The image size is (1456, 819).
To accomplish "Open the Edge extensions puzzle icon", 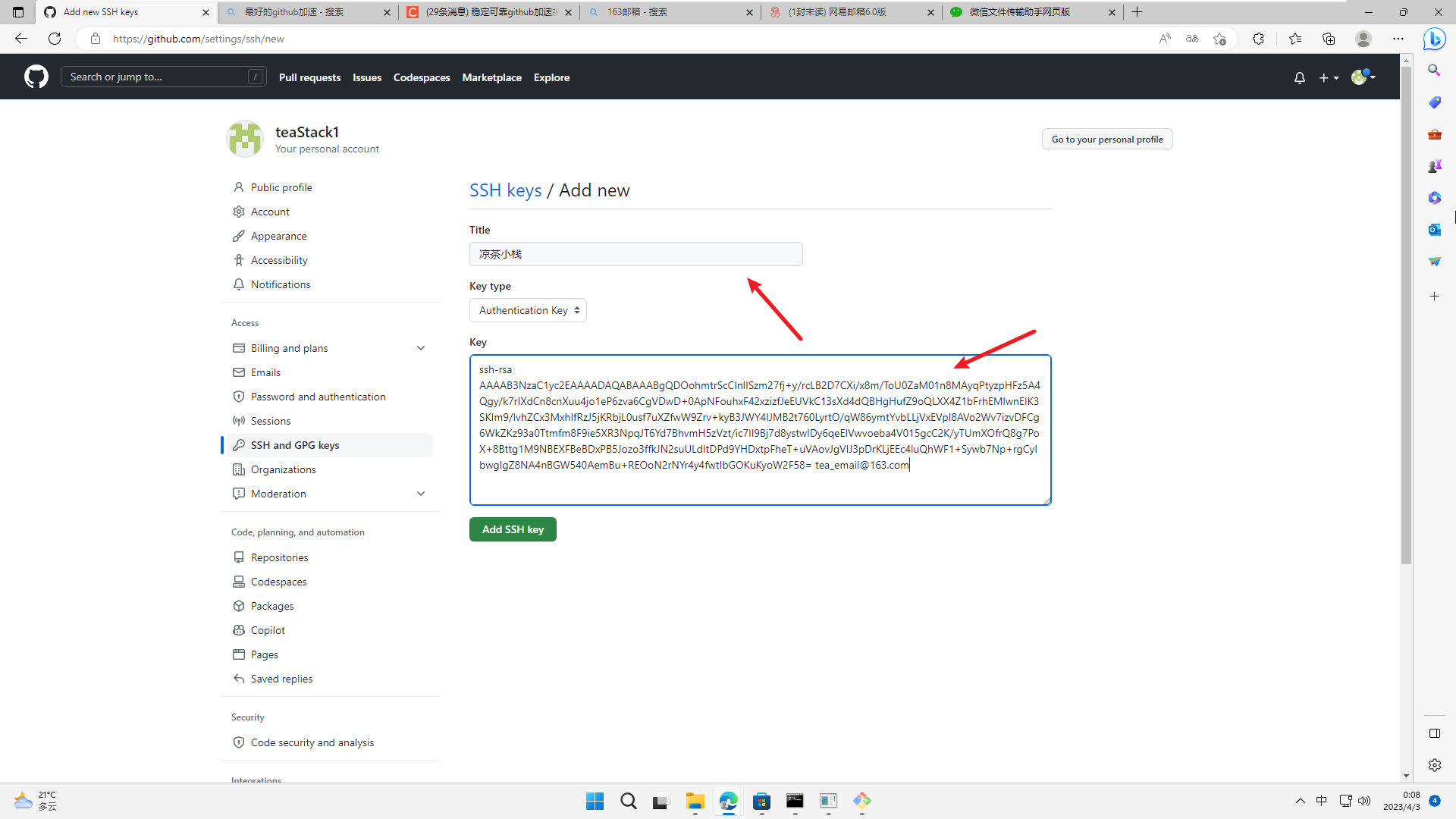I will pyautogui.click(x=1258, y=39).
